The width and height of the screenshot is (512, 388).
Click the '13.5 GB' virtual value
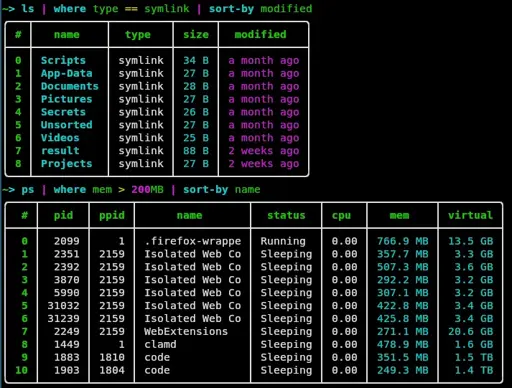[470, 241]
